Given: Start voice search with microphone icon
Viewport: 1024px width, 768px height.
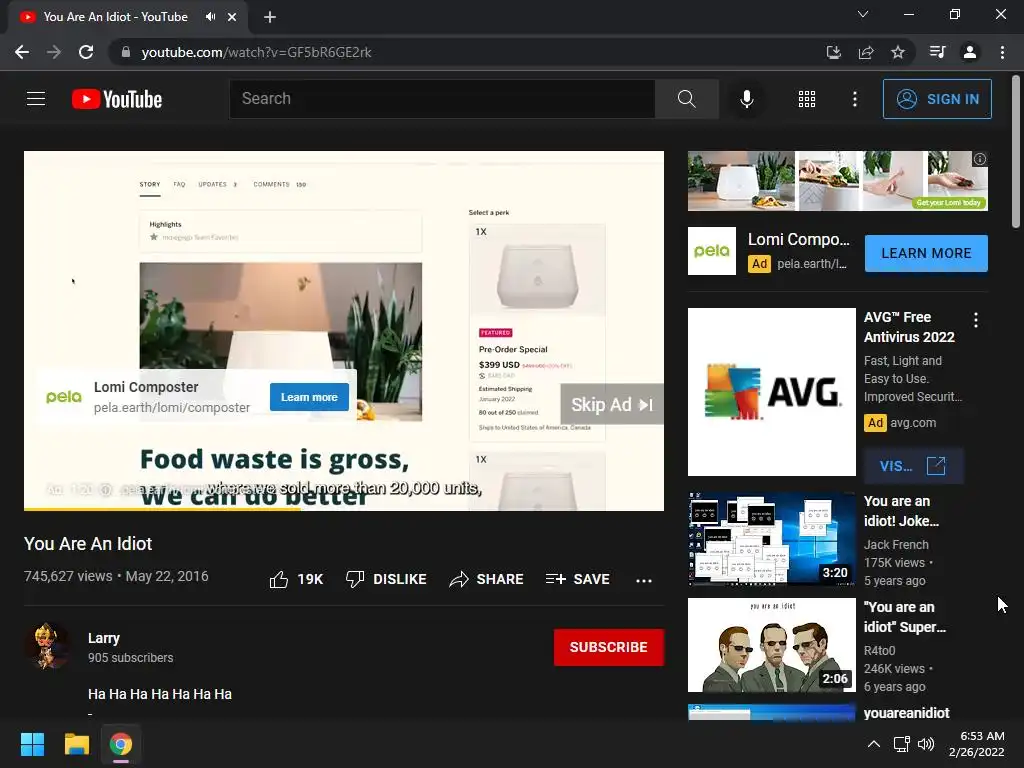Looking at the screenshot, I should tap(746, 99).
